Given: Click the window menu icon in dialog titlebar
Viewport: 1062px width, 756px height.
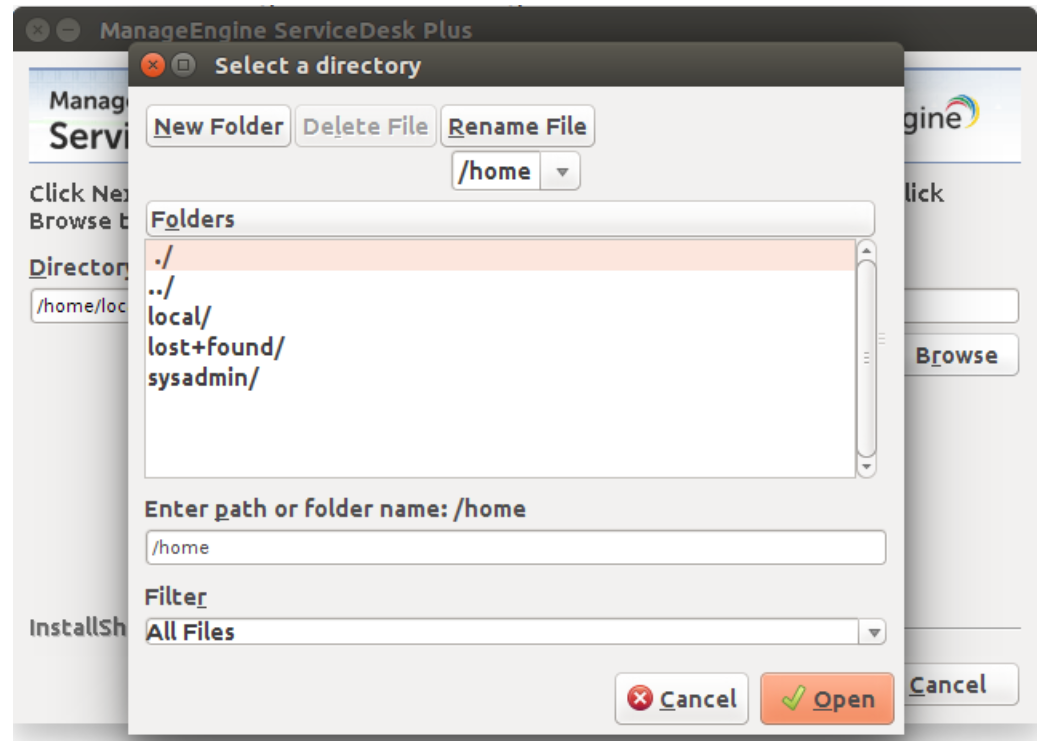Looking at the screenshot, I should (x=183, y=67).
